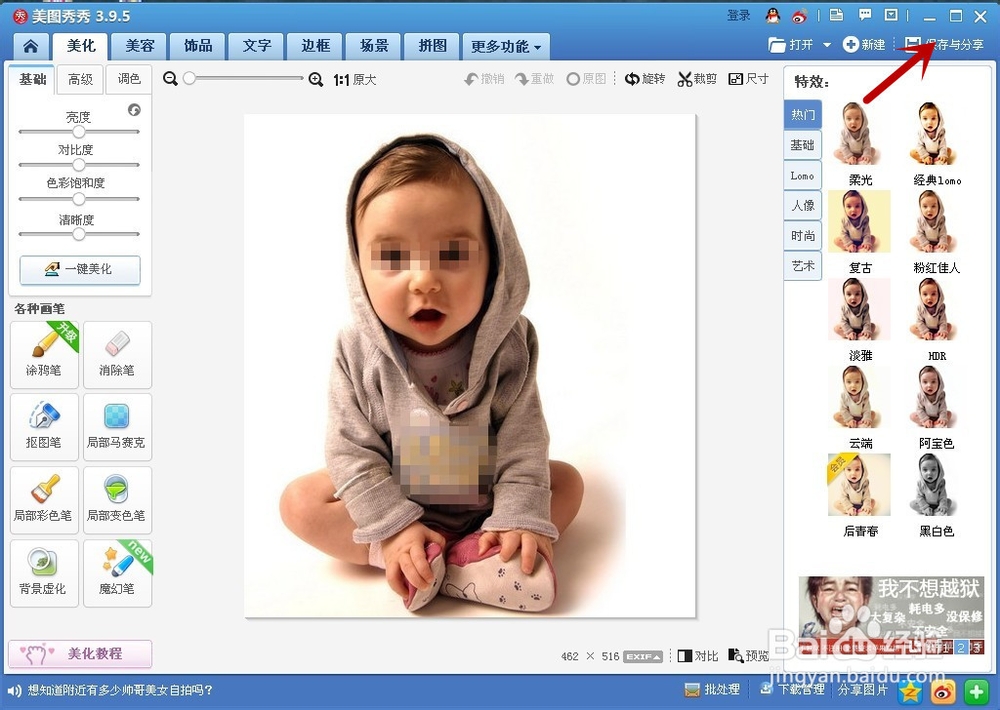Reset adjustments with the circular arrow icon
The width and height of the screenshot is (1000, 710).
click(x=134, y=110)
